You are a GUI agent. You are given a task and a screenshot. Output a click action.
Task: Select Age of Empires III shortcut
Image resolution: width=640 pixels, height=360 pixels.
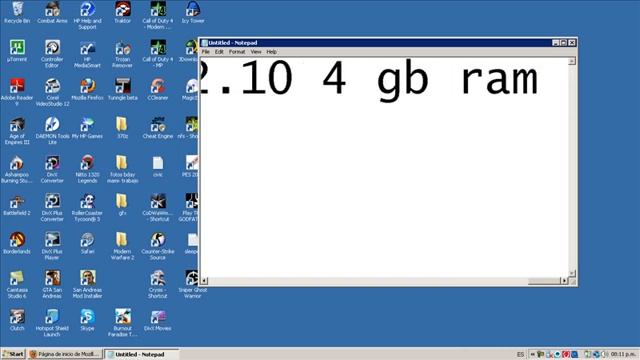pos(17,131)
